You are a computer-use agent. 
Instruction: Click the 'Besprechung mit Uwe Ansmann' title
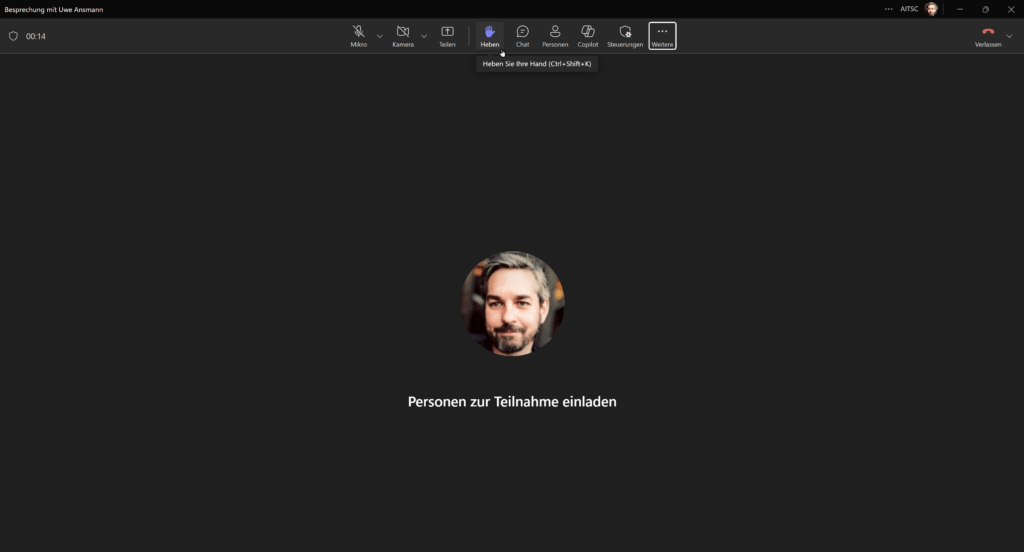[54, 10]
